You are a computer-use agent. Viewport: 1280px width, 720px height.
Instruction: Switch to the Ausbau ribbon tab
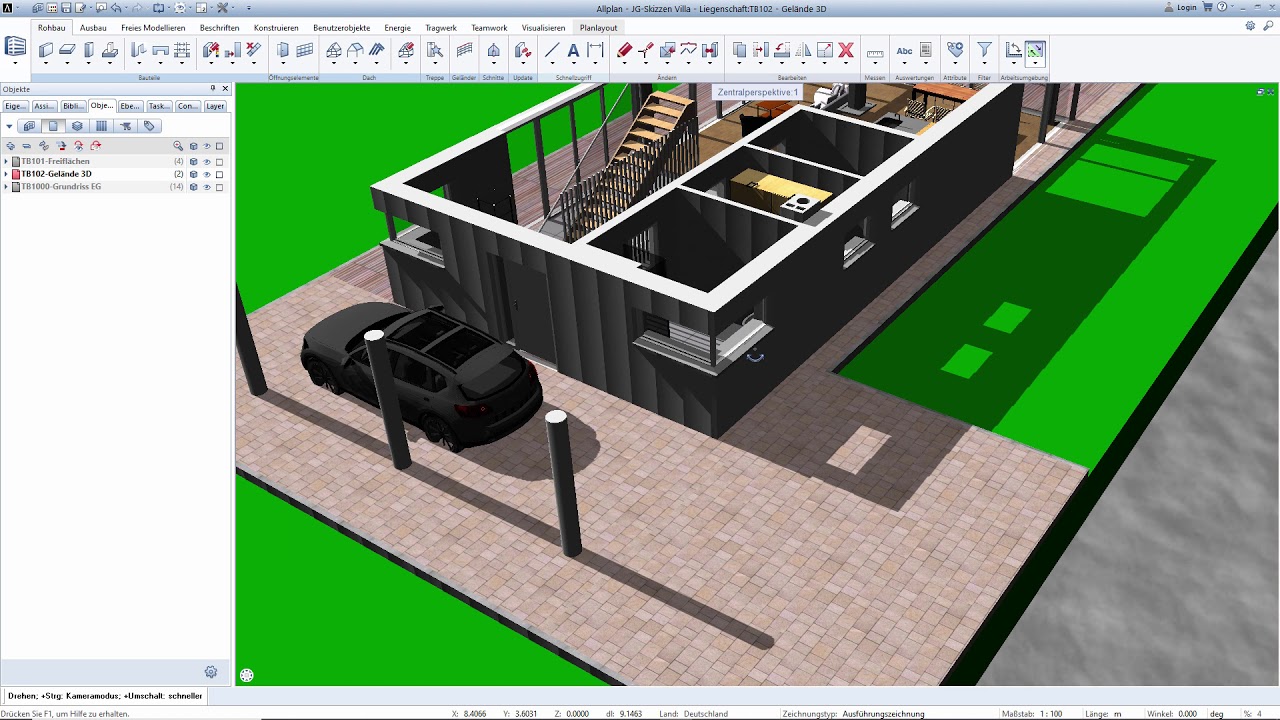(x=93, y=28)
